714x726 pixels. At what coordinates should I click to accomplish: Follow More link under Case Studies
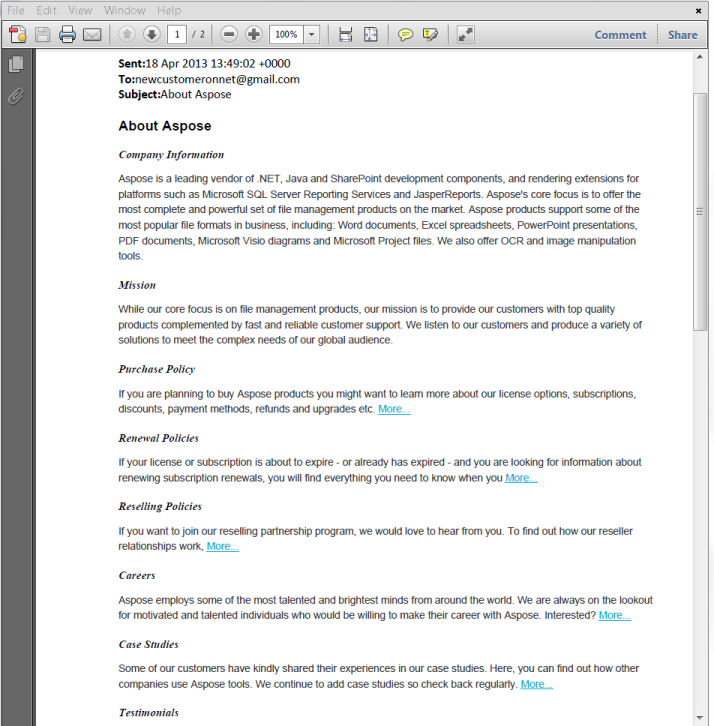pyautogui.click(x=537, y=684)
